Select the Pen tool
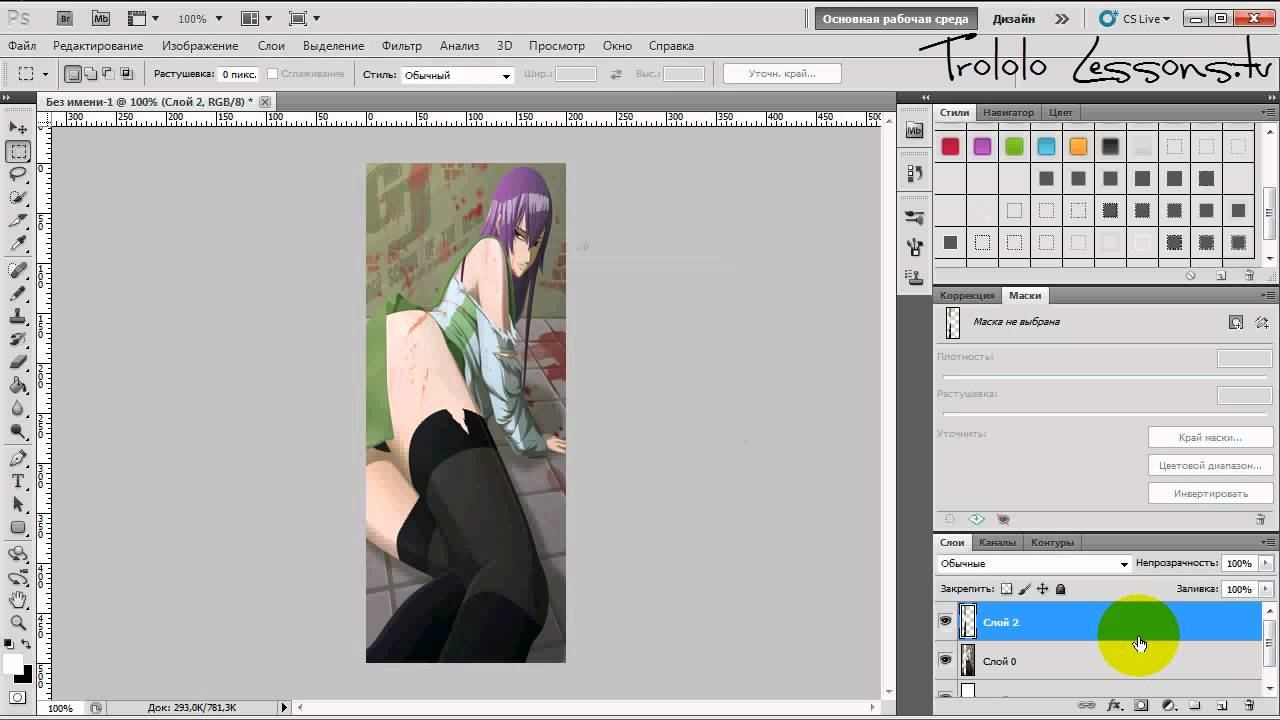 pyautogui.click(x=18, y=458)
